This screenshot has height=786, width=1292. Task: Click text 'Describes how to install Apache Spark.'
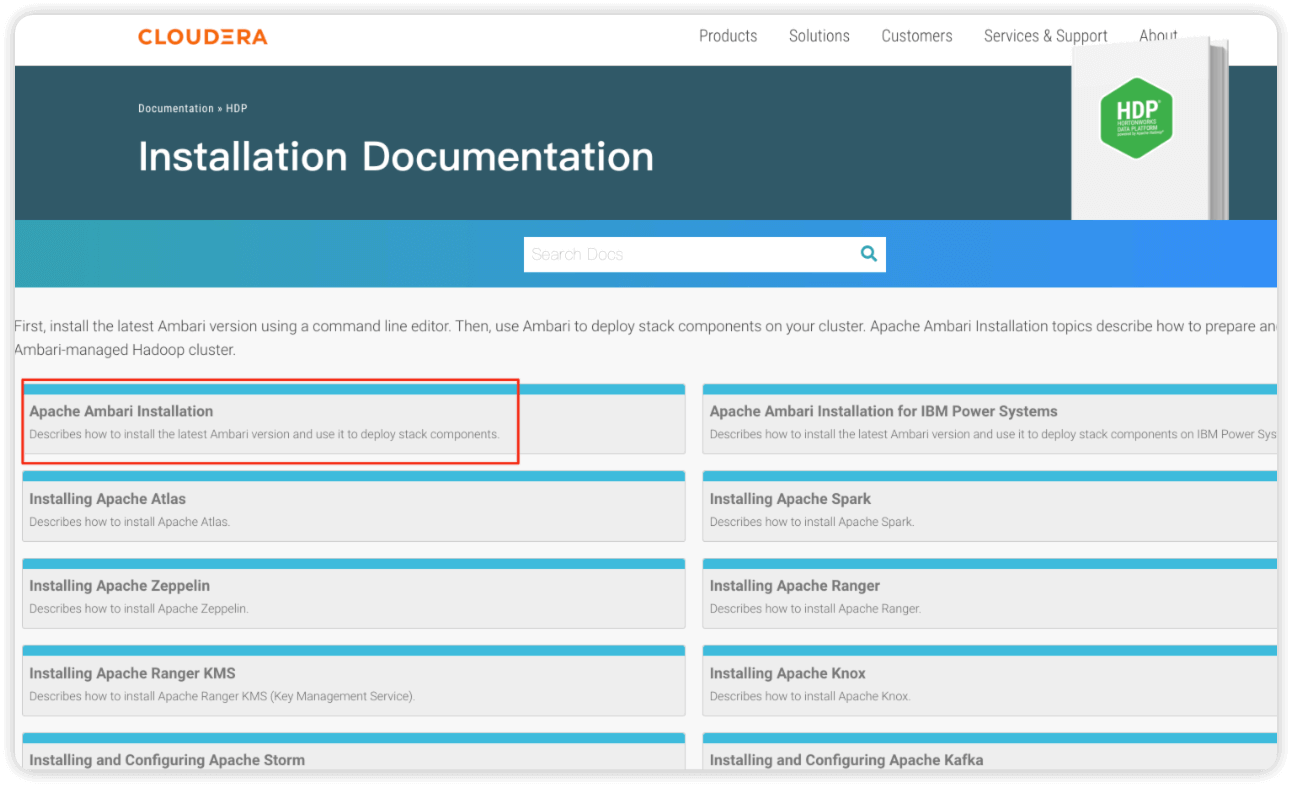[812, 522]
